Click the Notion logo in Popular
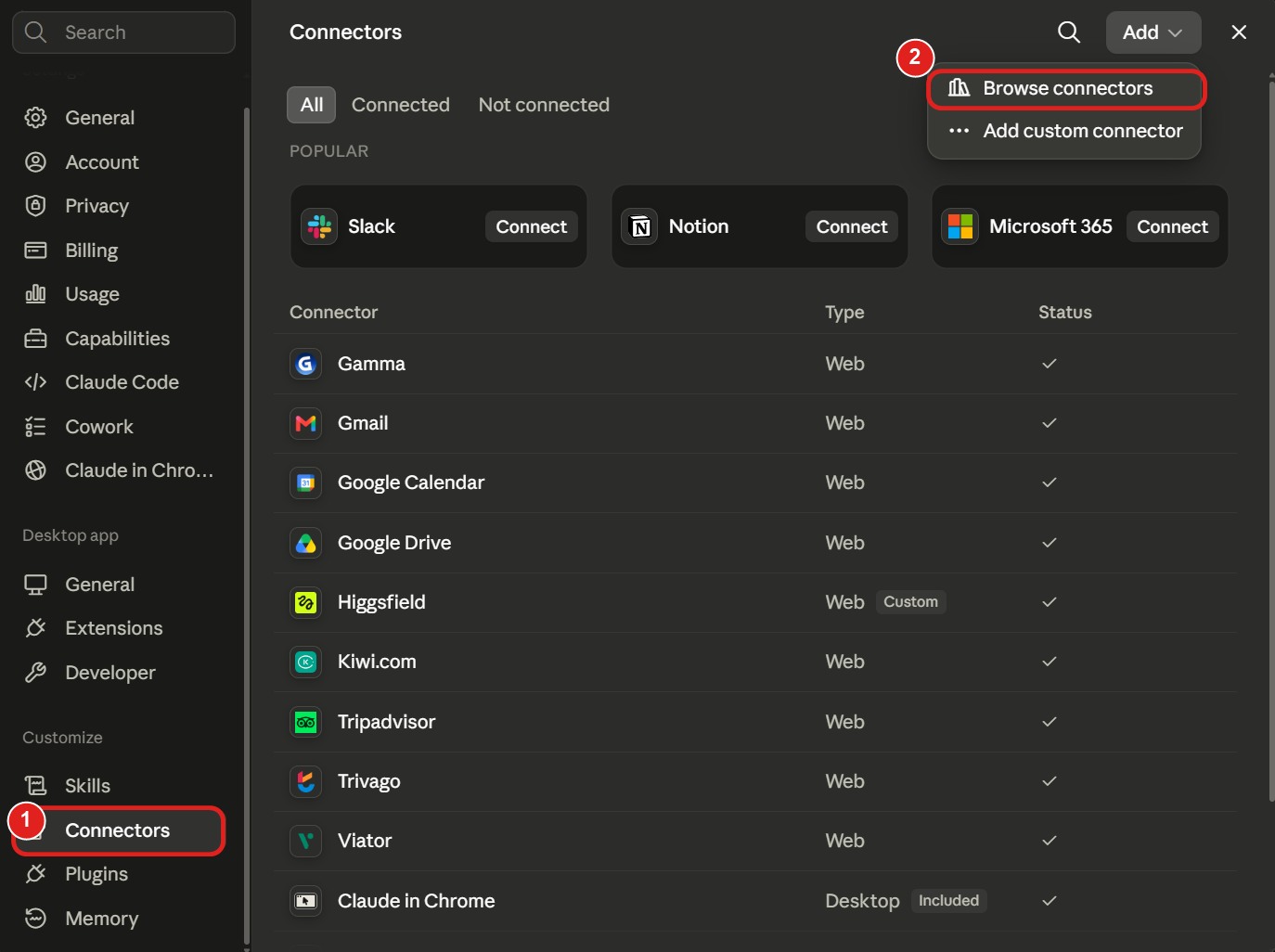Image resolution: width=1275 pixels, height=952 pixels. [x=640, y=226]
